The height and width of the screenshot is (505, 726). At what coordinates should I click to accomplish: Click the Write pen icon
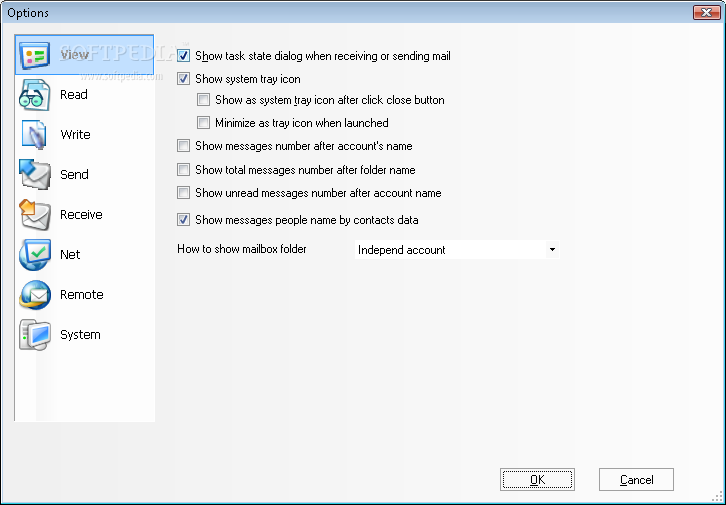tap(34, 135)
